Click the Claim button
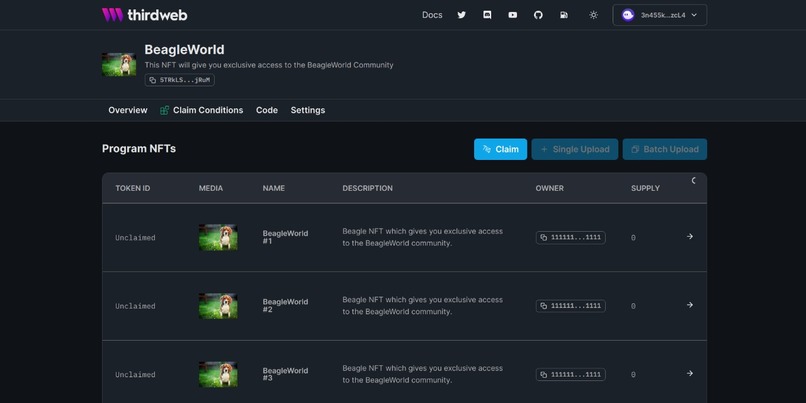The width and height of the screenshot is (806, 403). (500, 149)
